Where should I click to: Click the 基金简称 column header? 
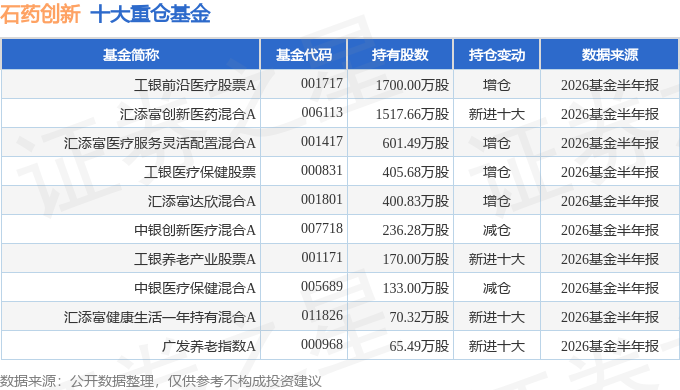[131, 55]
